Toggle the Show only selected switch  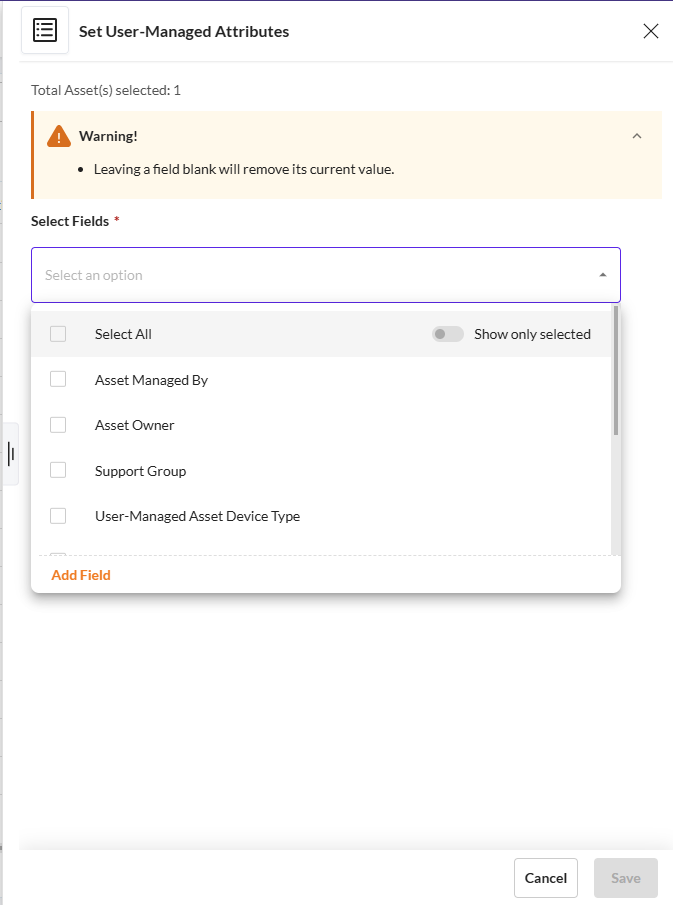pos(448,334)
